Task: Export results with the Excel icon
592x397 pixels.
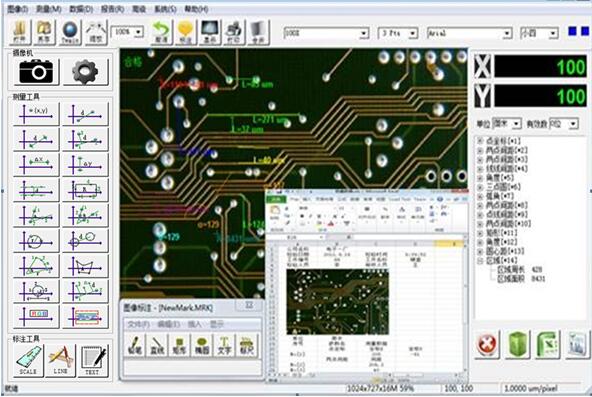Action: tap(547, 344)
